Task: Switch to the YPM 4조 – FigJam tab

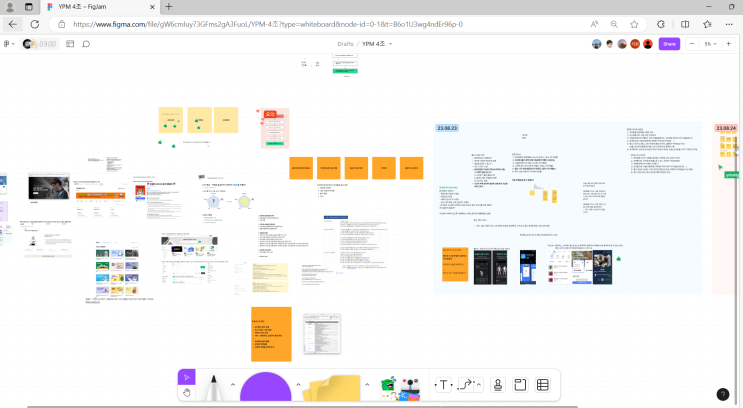Action: (100, 7)
